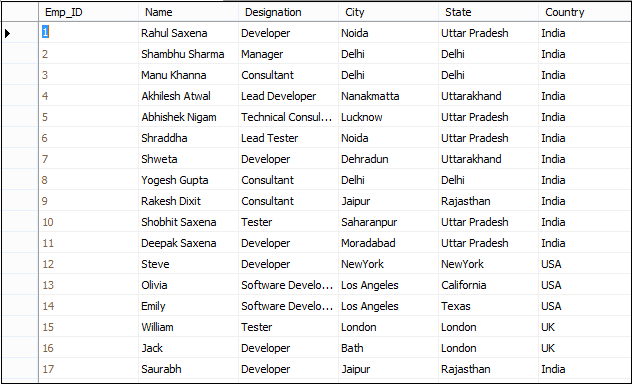The image size is (632, 384).
Task: Click the truncated Technical Consul... designation cell
Action: (x=288, y=117)
